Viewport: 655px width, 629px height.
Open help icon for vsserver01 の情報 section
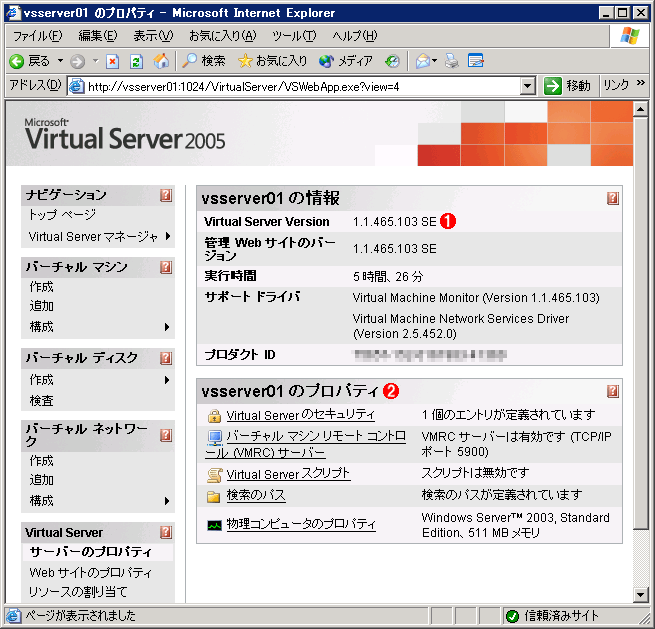(x=613, y=198)
